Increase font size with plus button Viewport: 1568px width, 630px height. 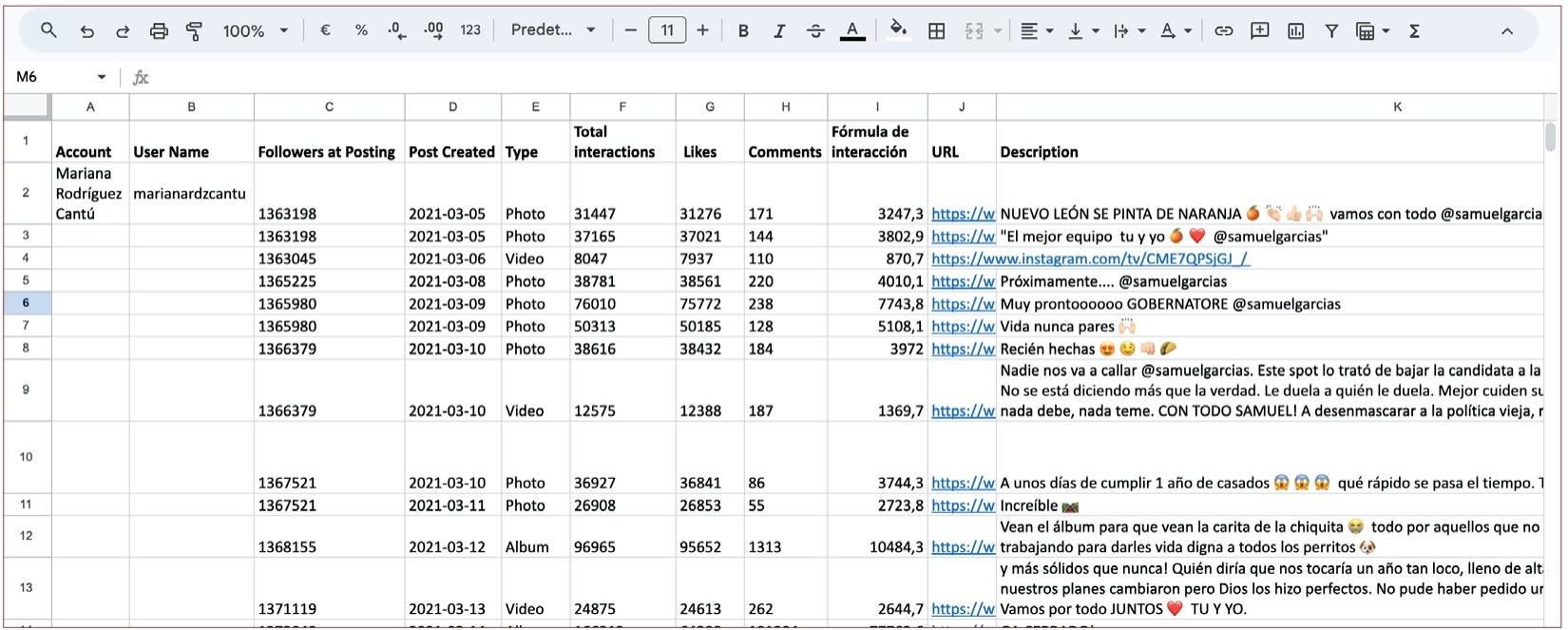[702, 30]
